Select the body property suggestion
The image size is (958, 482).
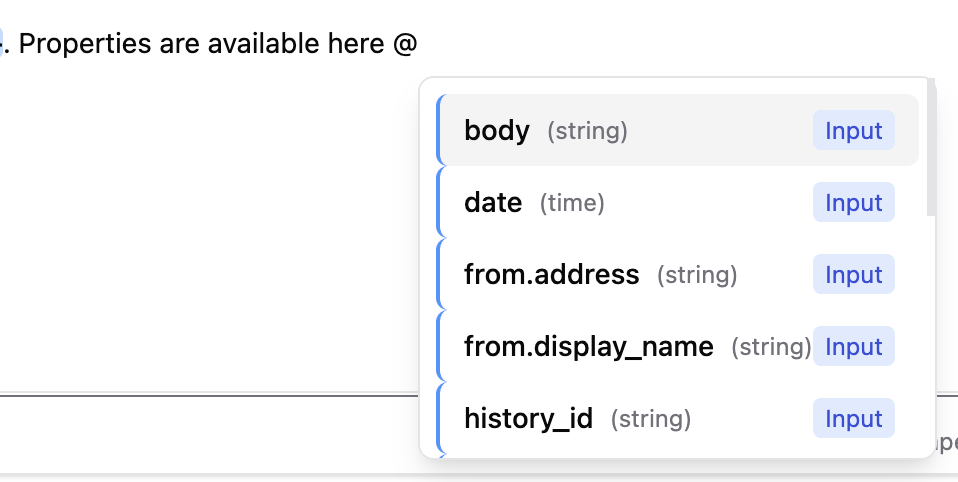click(497, 131)
